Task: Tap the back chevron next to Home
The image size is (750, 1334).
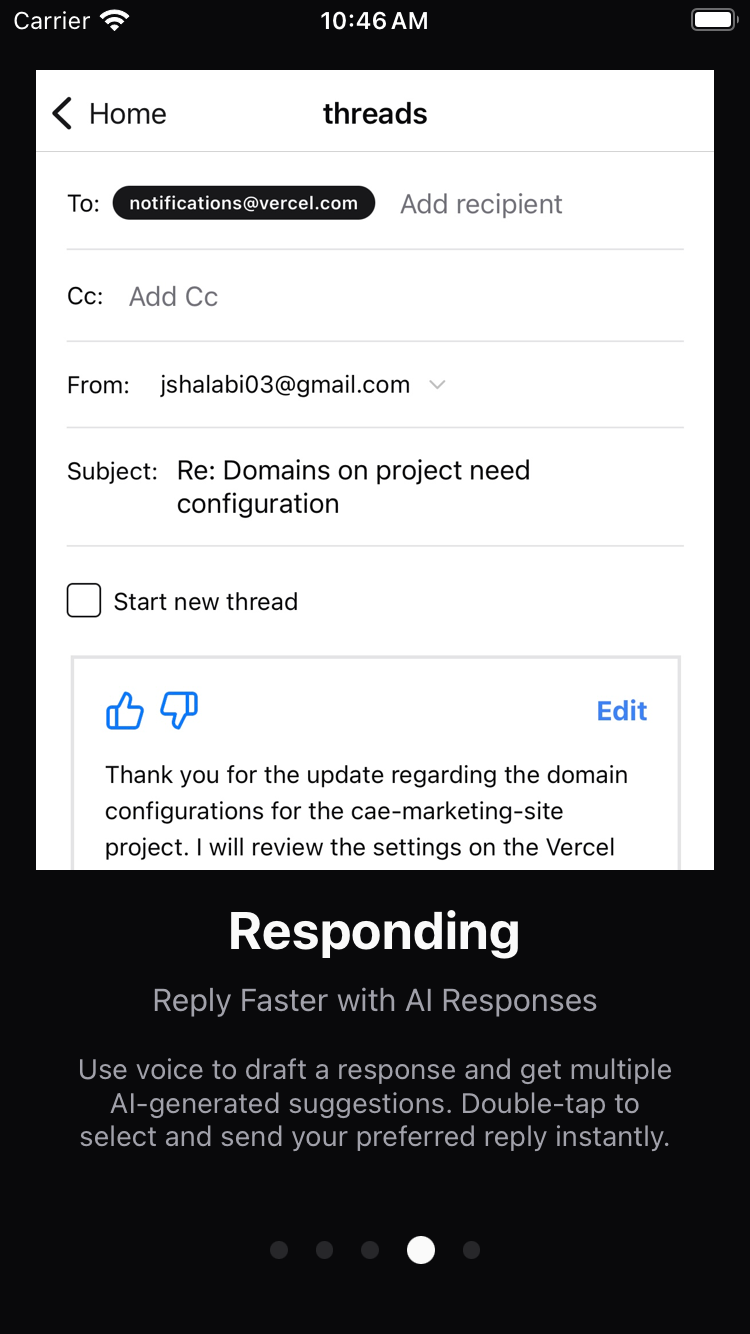Action: [62, 114]
